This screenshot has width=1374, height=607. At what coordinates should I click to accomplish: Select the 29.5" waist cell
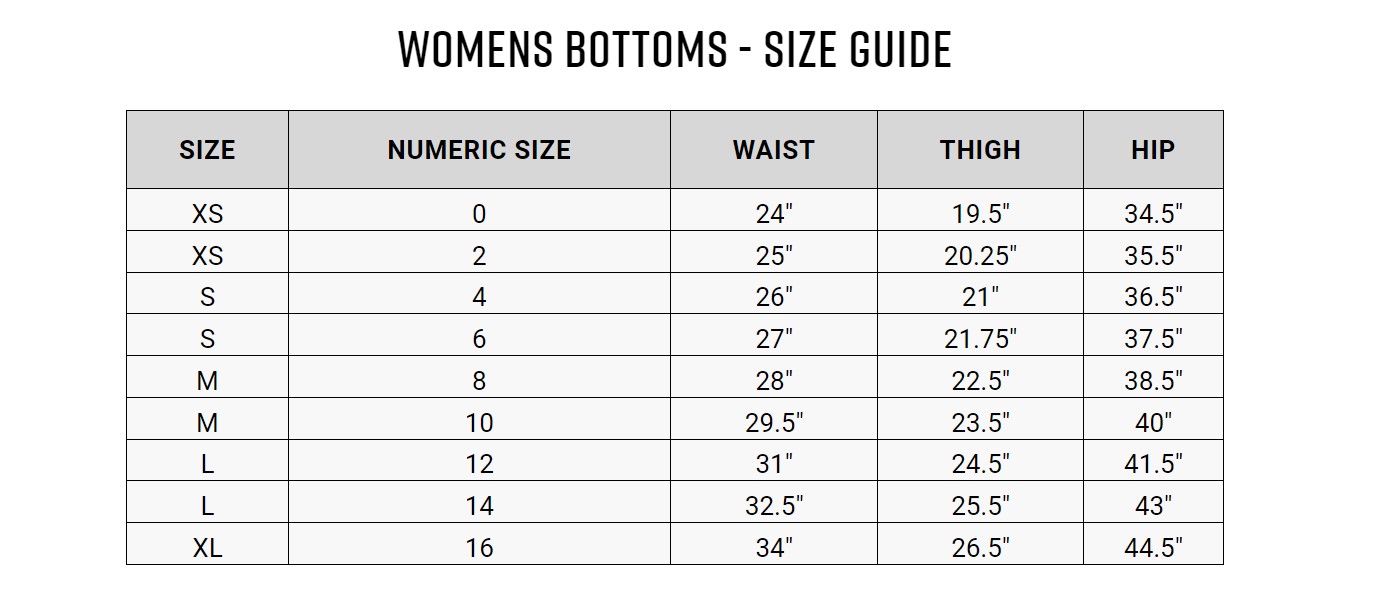click(x=773, y=422)
